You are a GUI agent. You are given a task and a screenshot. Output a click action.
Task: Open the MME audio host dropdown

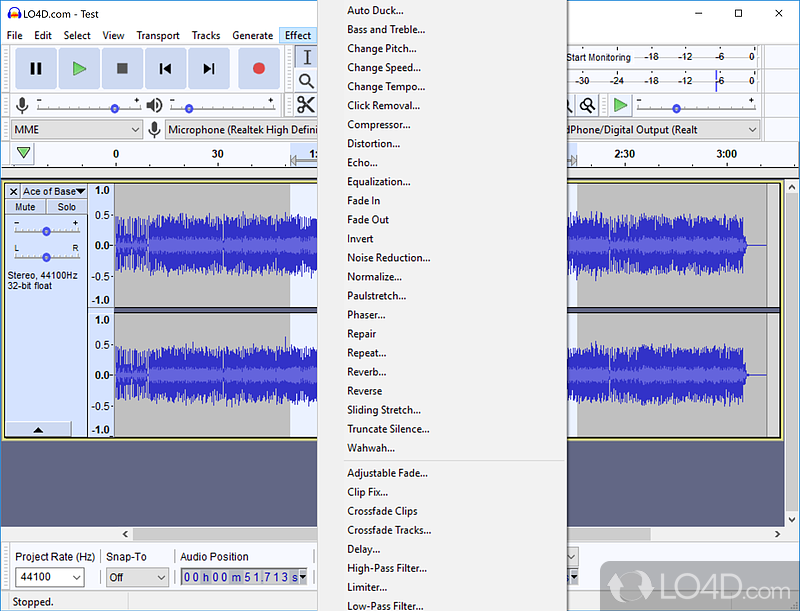(77, 130)
